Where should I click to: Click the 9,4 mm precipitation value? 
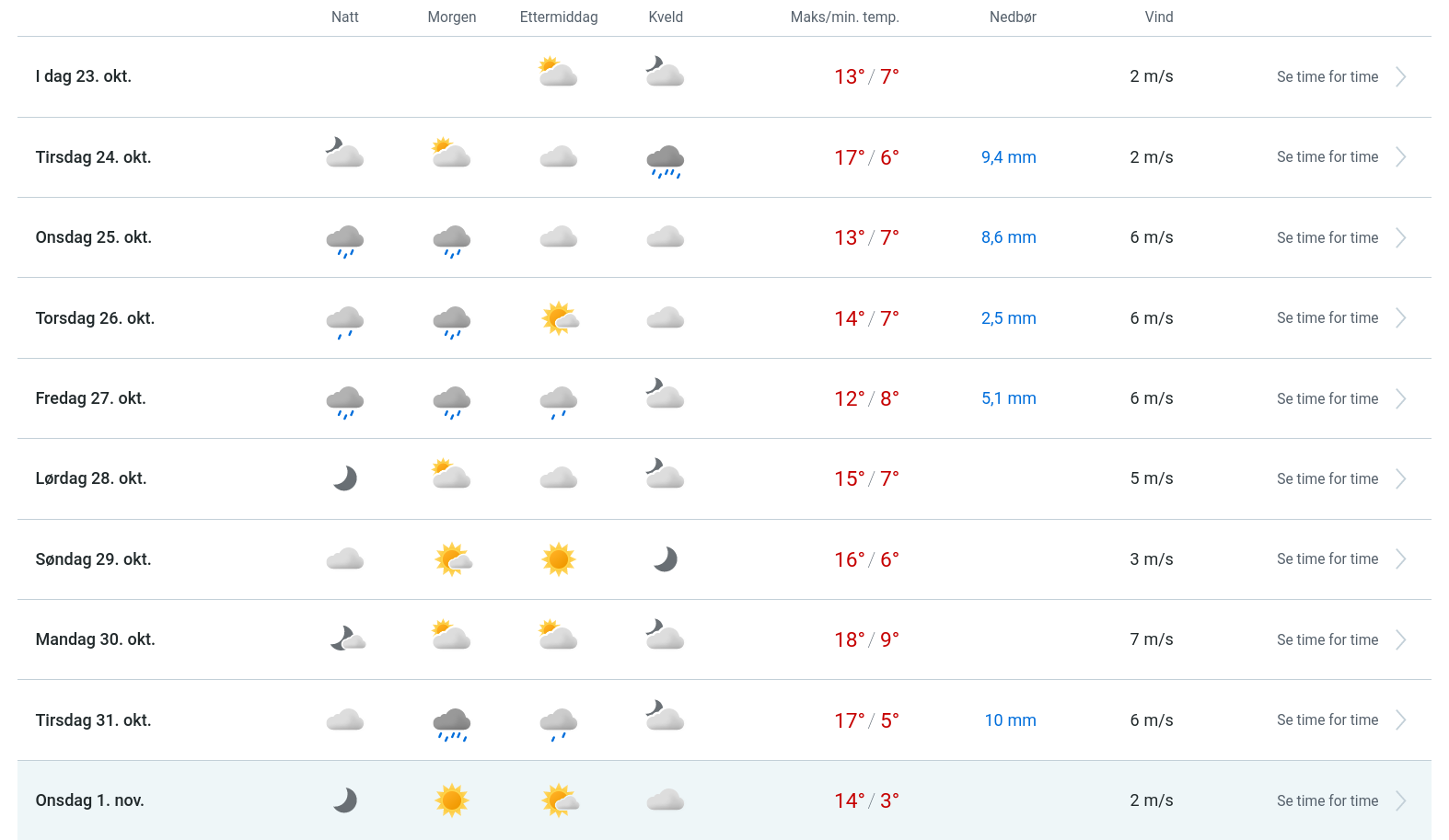coord(1008,157)
